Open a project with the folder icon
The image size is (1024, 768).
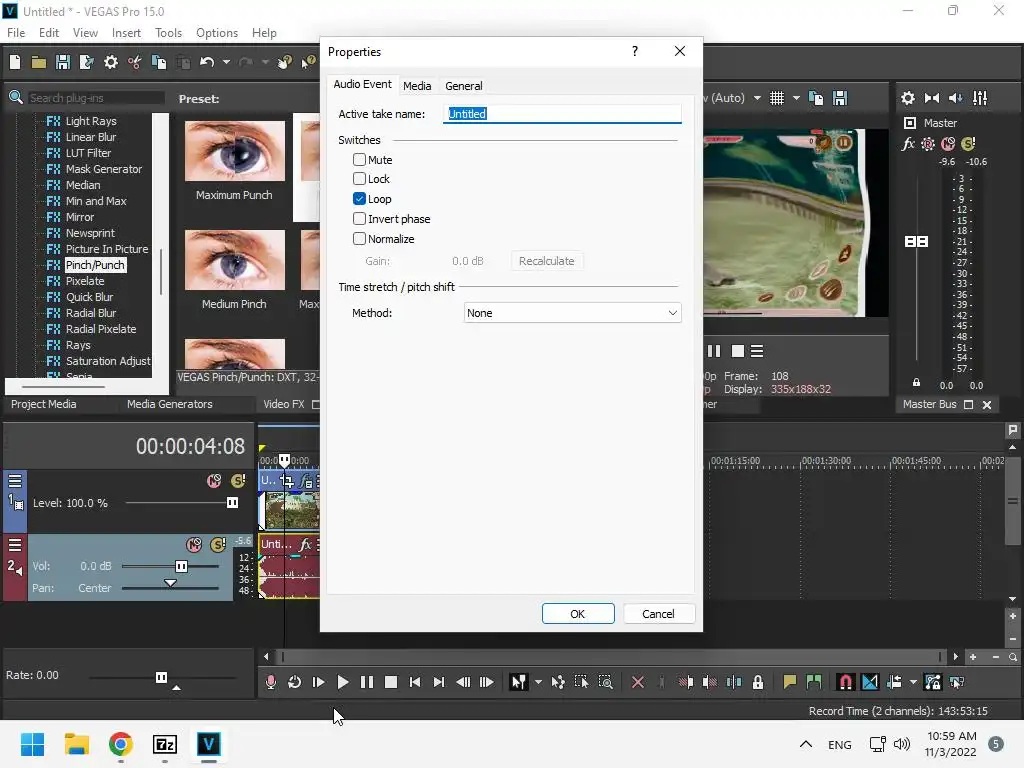pos(39,62)
